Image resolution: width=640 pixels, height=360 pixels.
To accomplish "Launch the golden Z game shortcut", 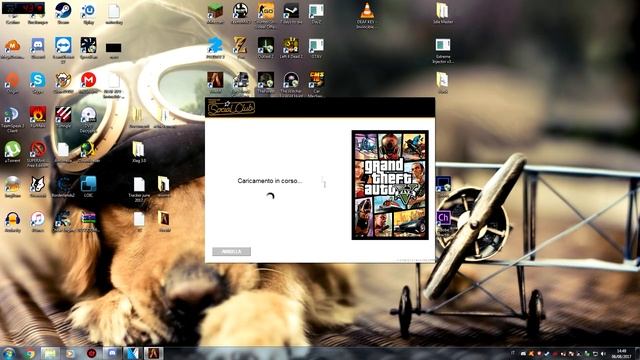I will tap(240, 48).
